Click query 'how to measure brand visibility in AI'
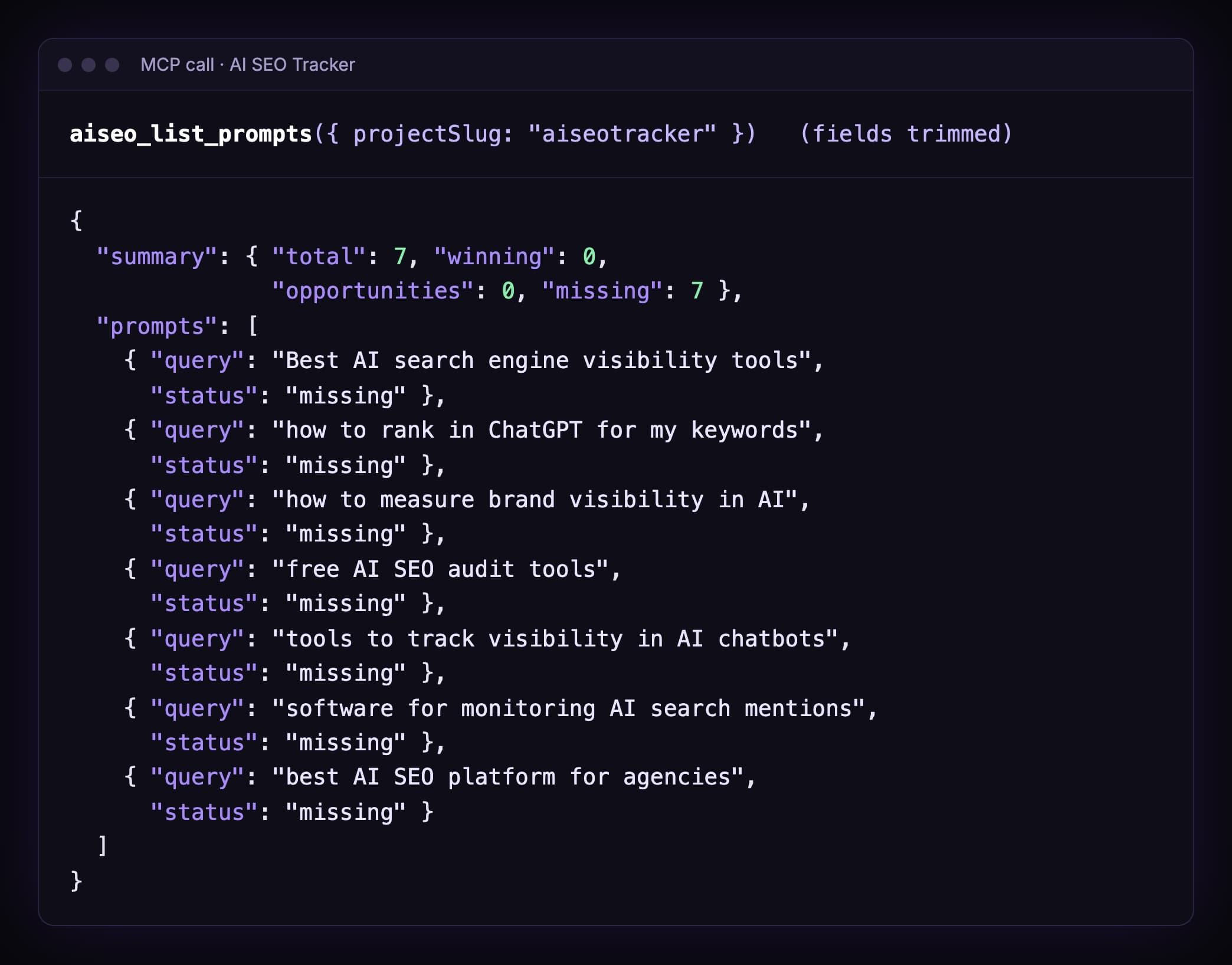 (535, 500)
